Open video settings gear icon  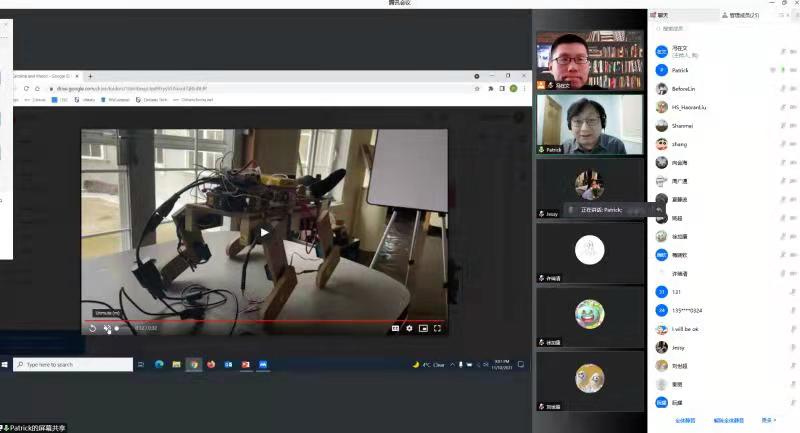coord(409,328)
